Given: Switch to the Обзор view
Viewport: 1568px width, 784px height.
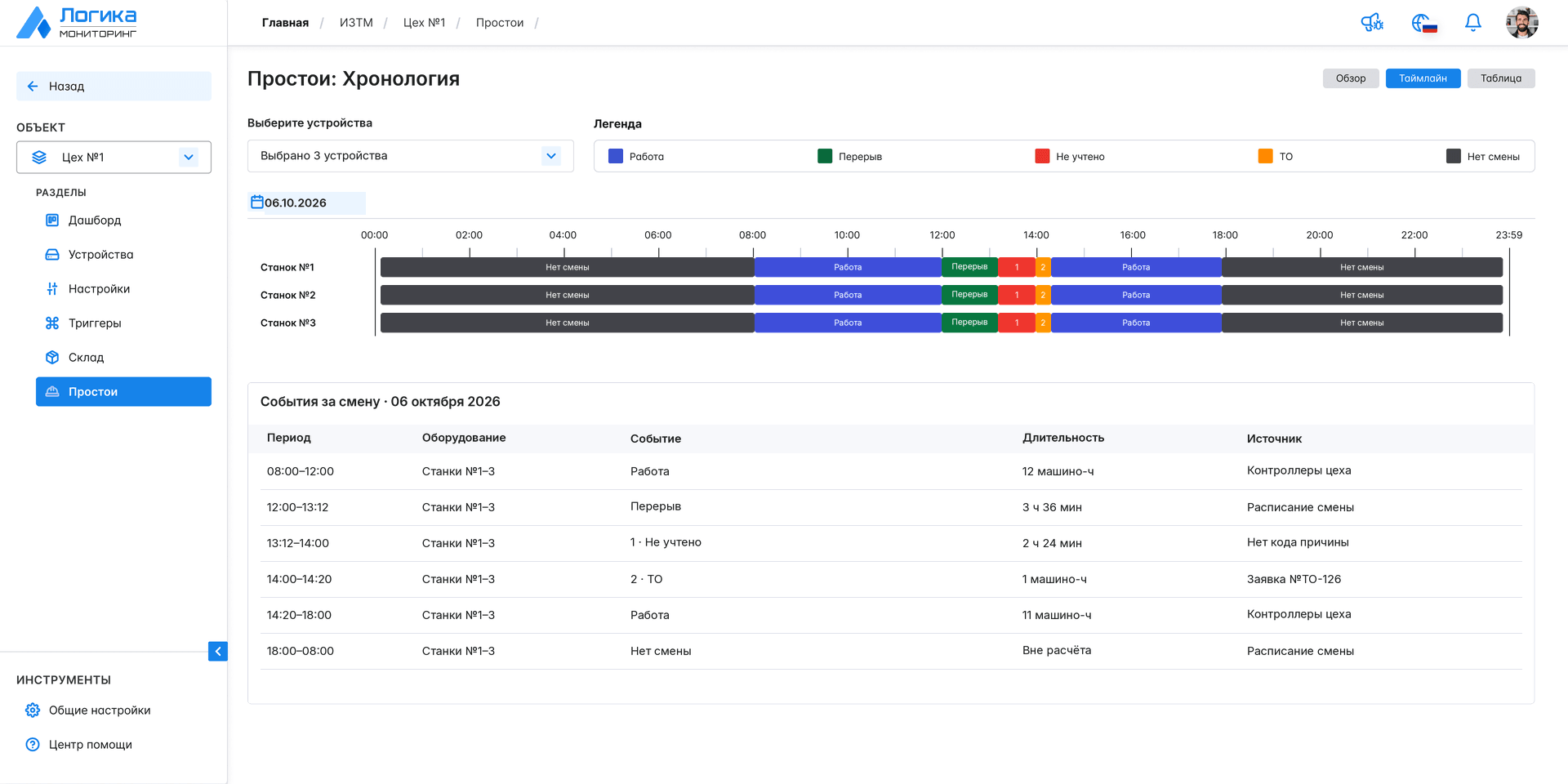Looking at the screenshot, I should click(x=1351, y=78).
